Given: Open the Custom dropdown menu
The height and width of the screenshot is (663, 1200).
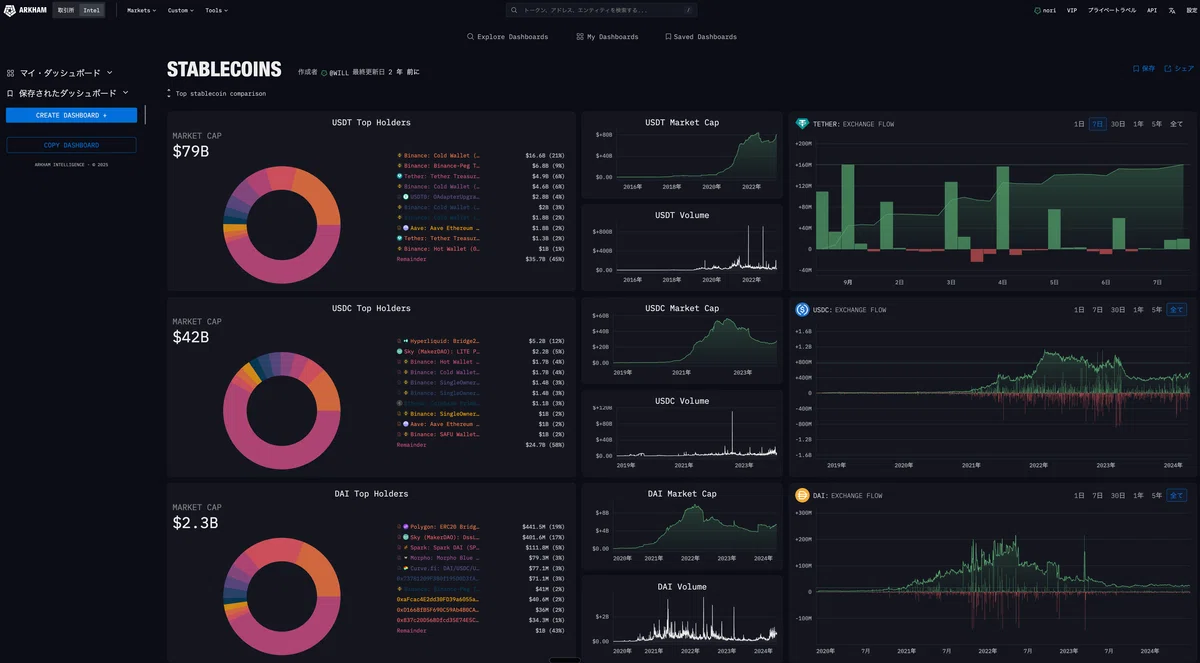Looking at the screenshot, I should tap(181, 10).
